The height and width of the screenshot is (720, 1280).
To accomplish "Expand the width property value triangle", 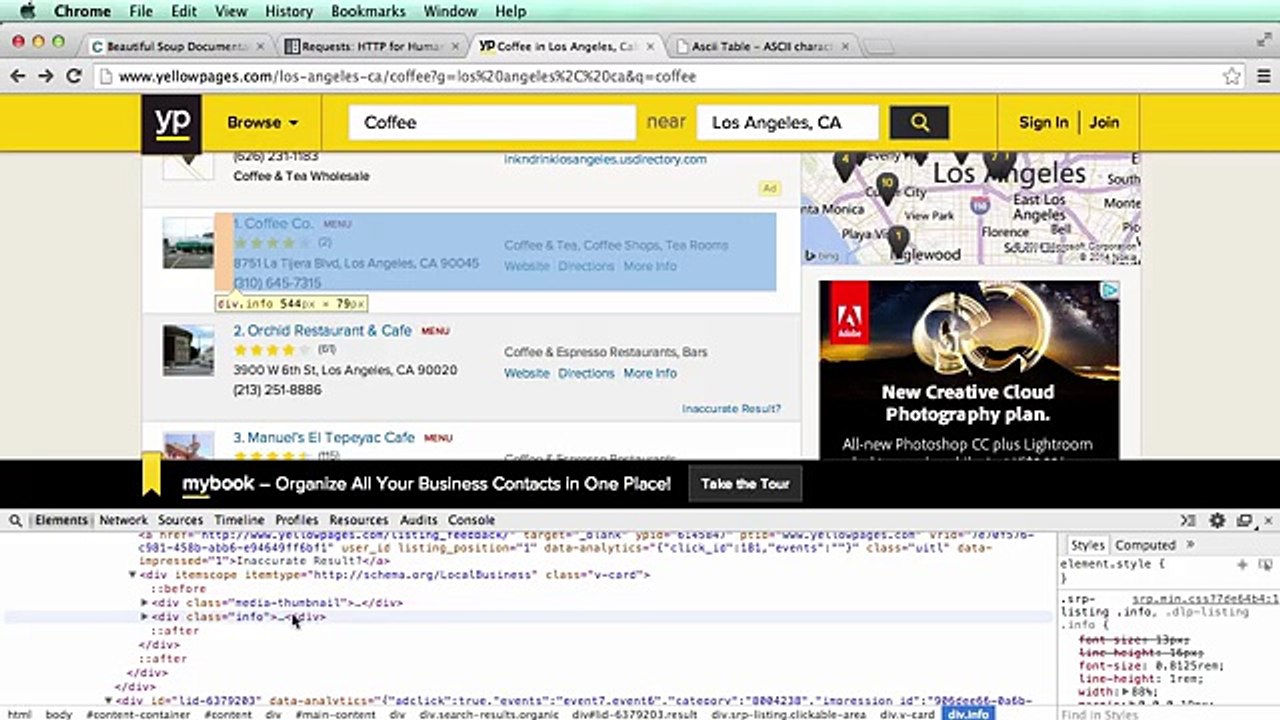I will (1128, 692).
